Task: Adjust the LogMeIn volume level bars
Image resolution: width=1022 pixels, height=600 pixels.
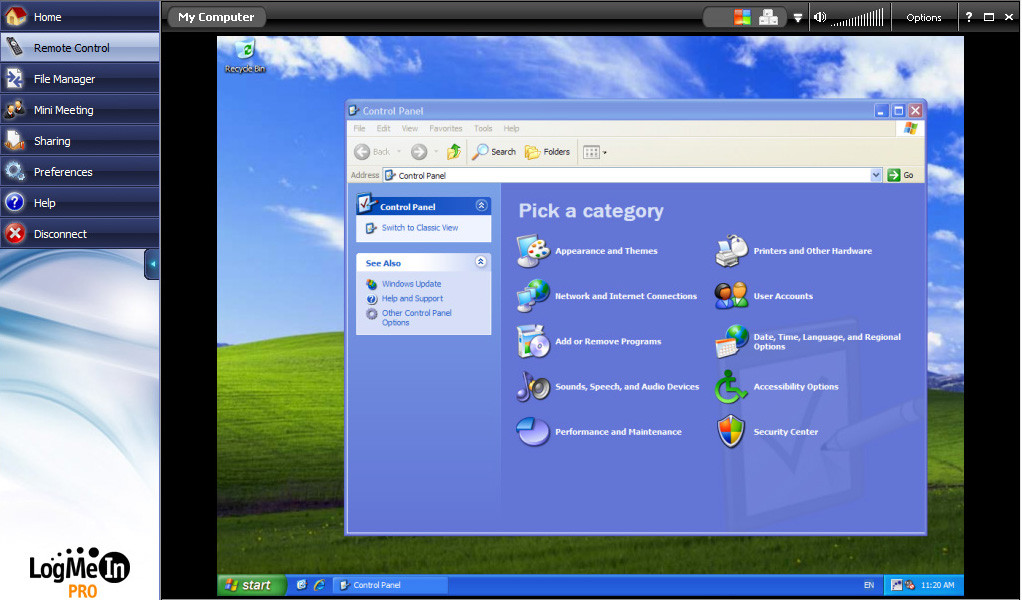Action: click(858, 18)
